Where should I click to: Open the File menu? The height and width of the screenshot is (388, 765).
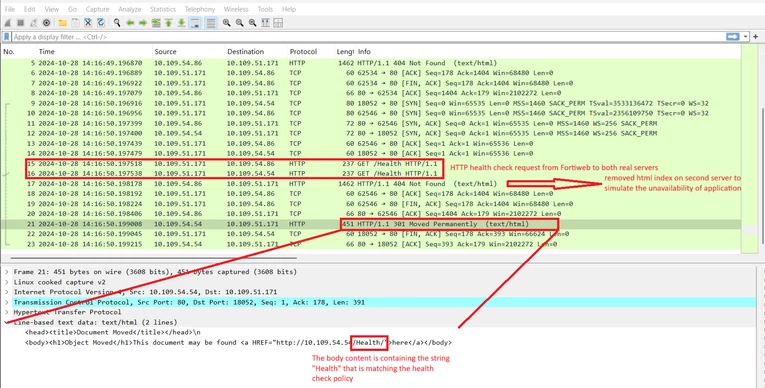[x=9, y=9]
